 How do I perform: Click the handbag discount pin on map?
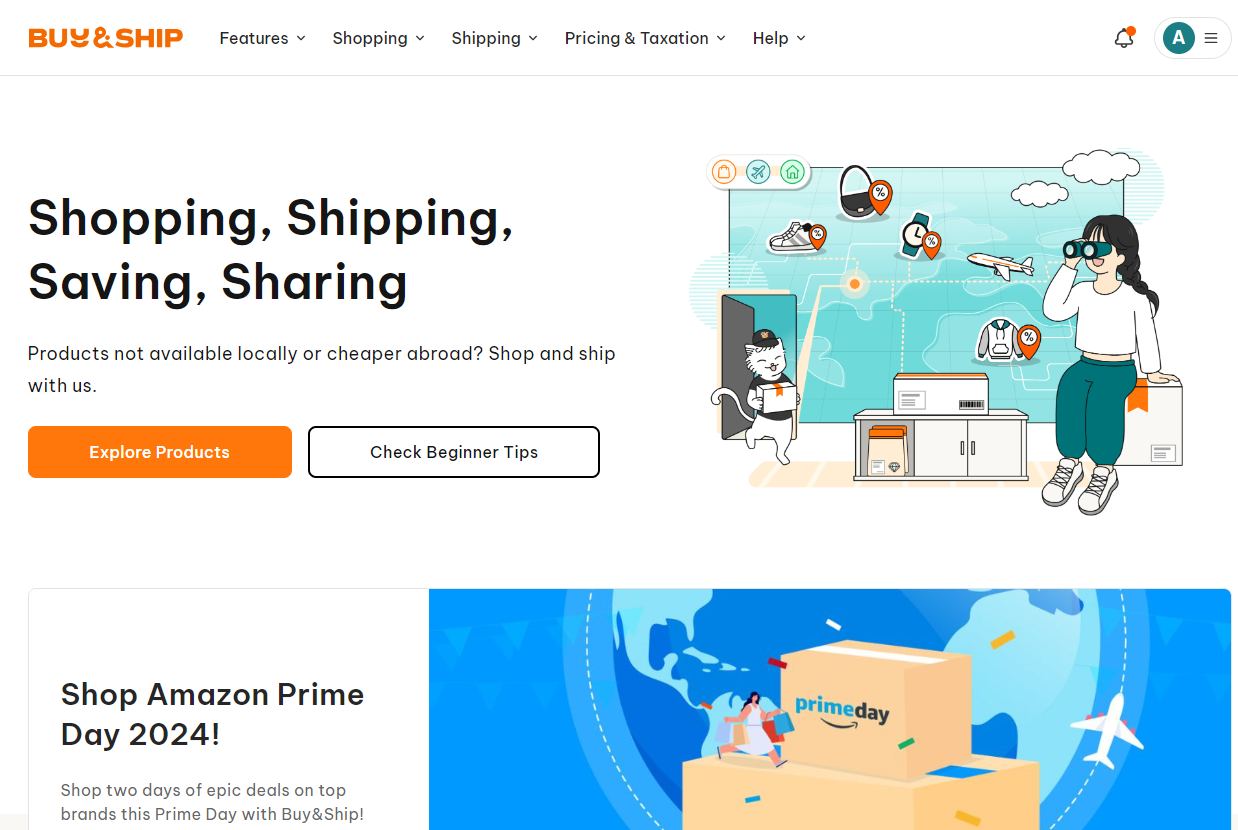pyautogui.click(x=880, y=196)
